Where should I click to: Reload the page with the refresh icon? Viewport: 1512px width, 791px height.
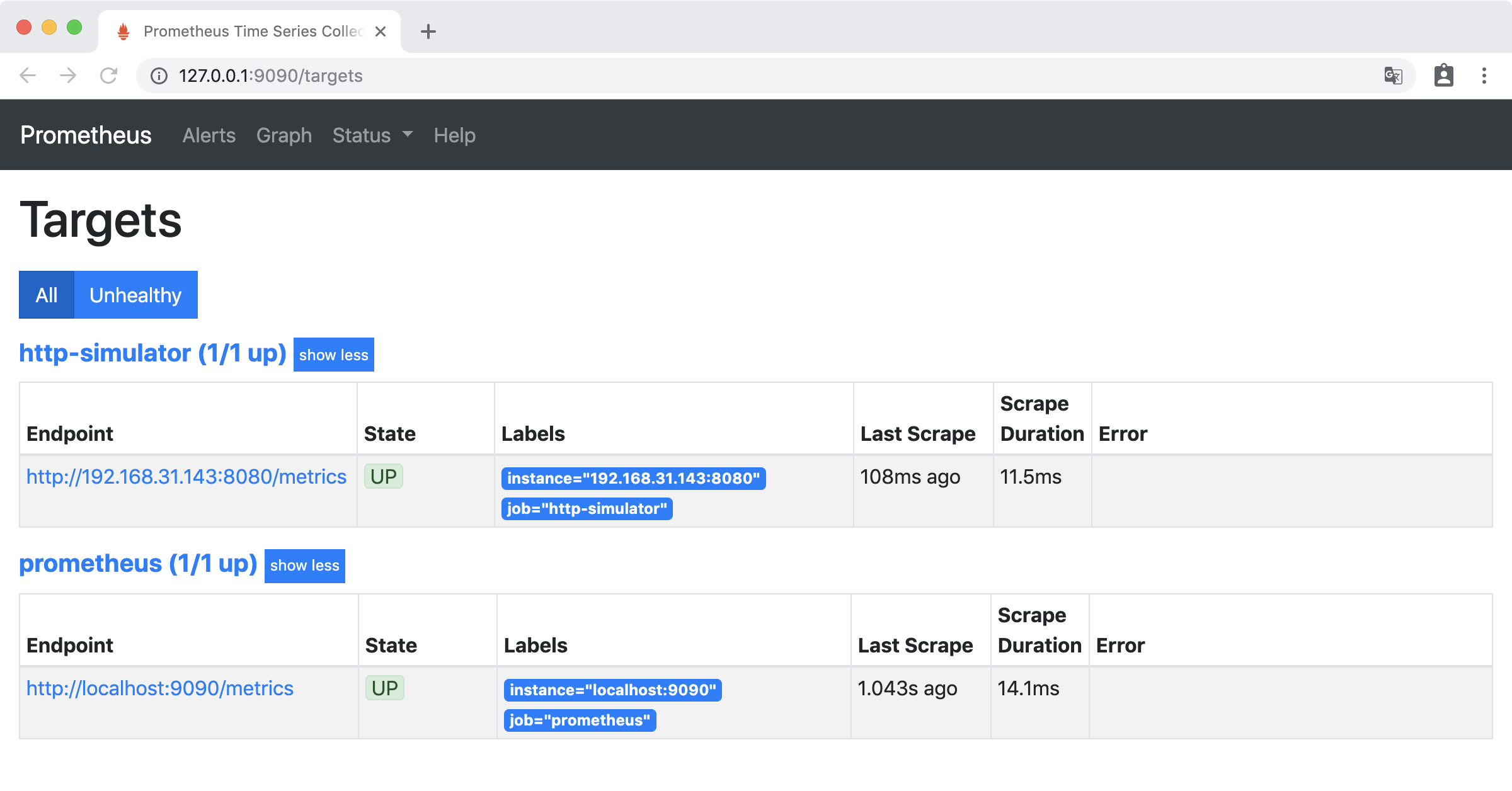pos(109,76)
